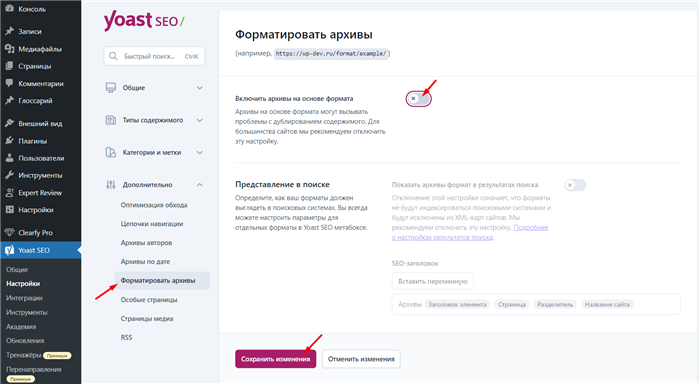Open Инструменты under Yoast SEO submenu
Image resolution: width=700 pixels, height=384 pixels.
(26, 312)
